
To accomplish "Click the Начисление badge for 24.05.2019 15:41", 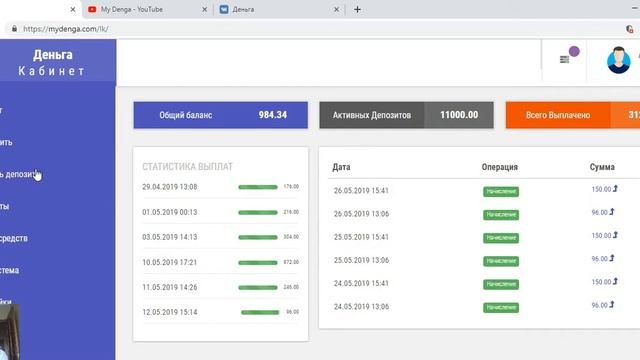I will pos(501,284).
